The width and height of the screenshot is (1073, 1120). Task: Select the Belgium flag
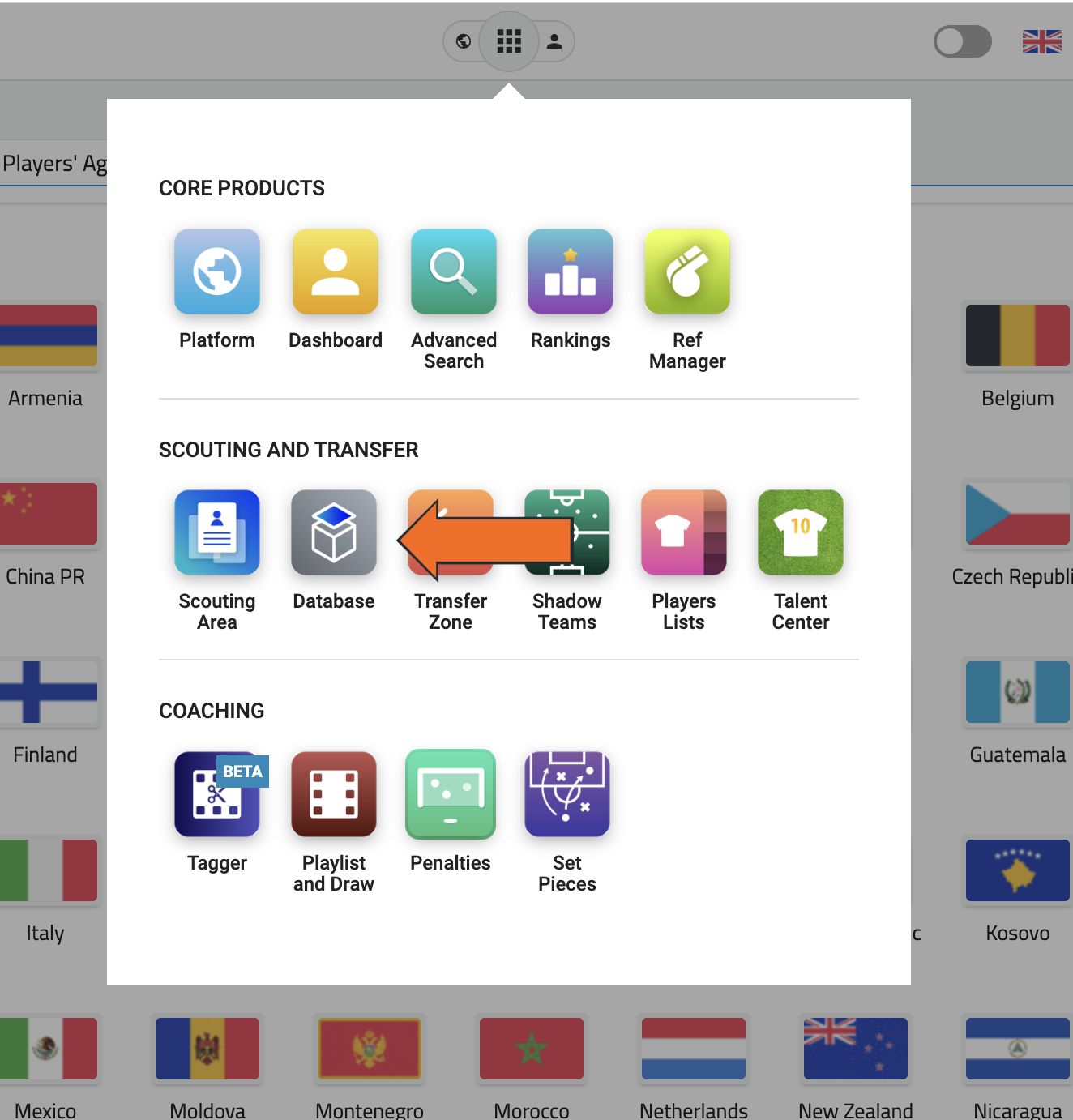click(1018, 336)
